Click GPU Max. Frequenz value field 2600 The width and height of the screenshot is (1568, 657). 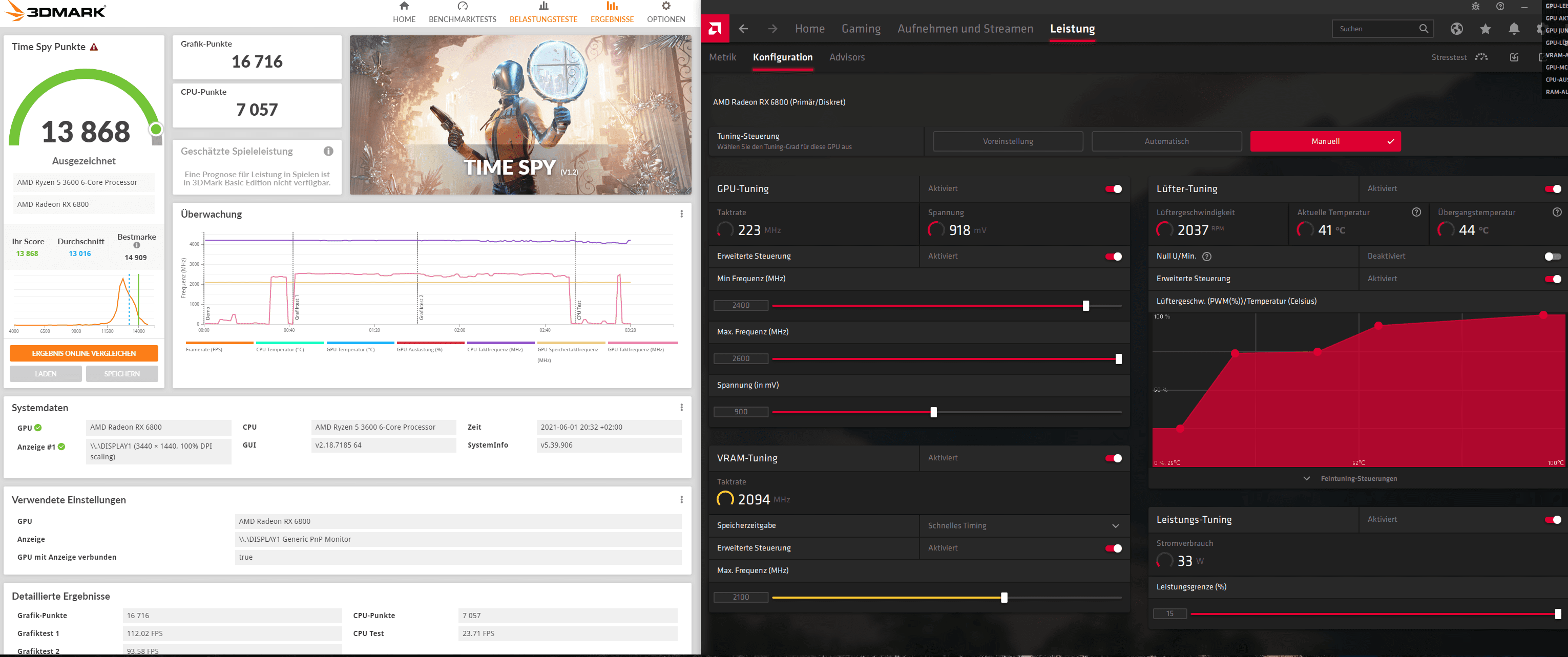(x=741, y=359)
